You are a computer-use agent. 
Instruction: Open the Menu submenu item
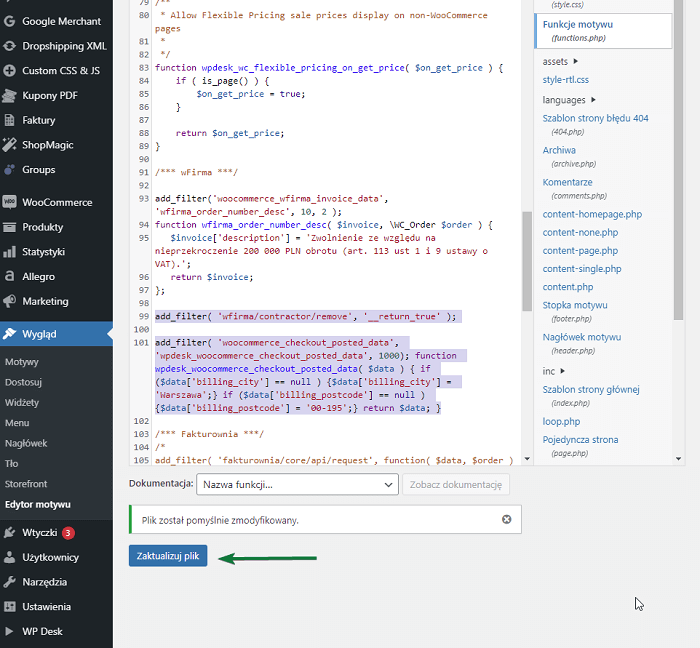point(17,423)
